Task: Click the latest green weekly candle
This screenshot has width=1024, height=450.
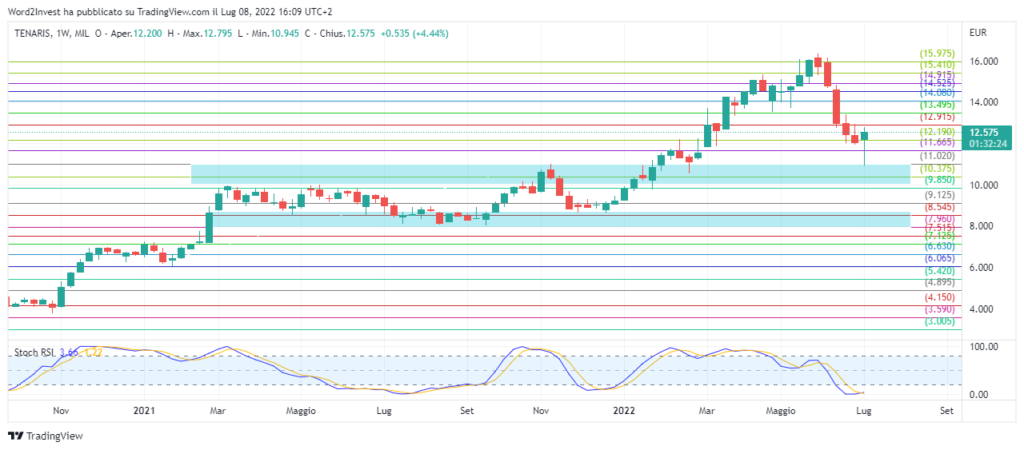Action: point(865,136)
